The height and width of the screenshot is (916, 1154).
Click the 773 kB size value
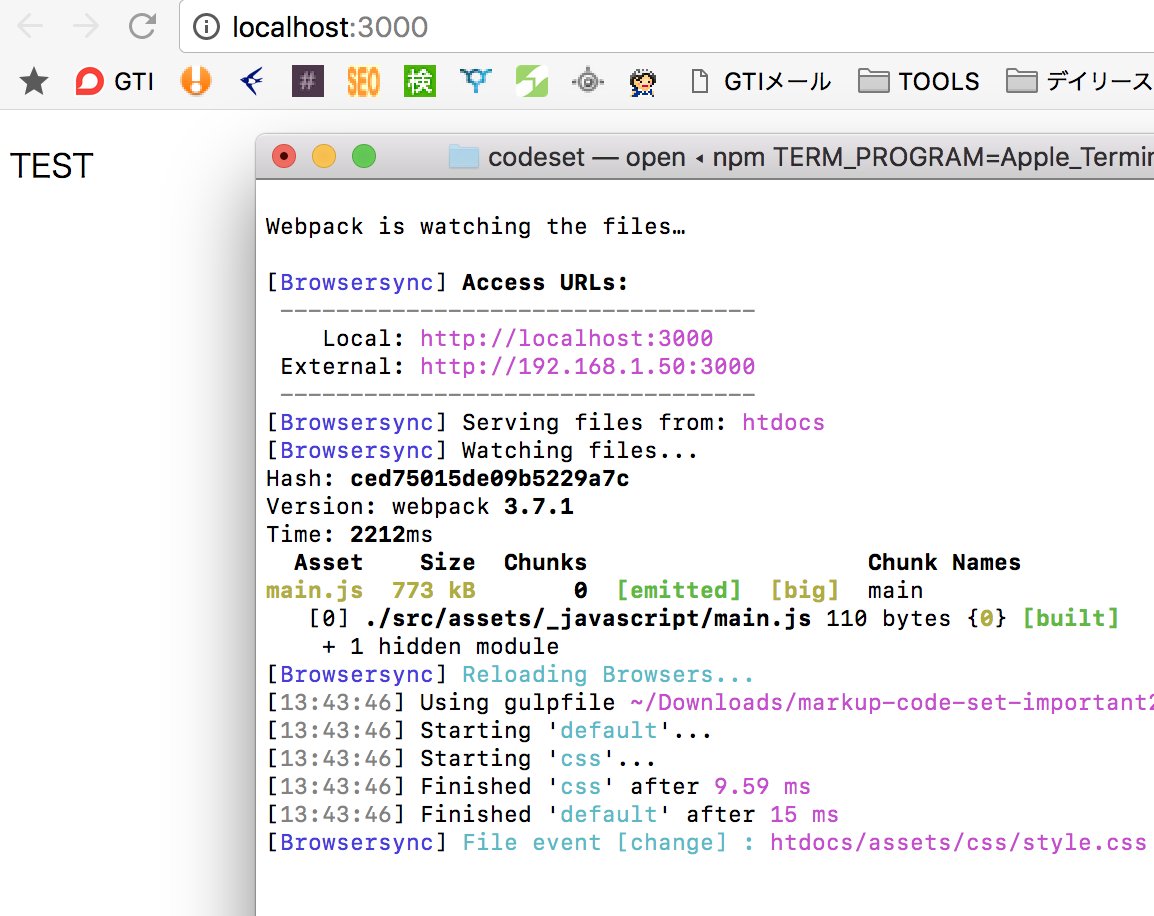point(433,590)
